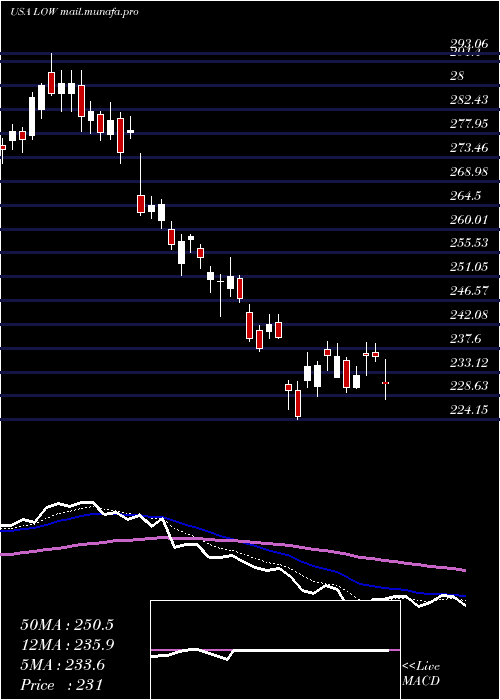This screenshot has height=700, width=500.
Task: Select the 282.43 price axis label
Action: pos(468,100)
